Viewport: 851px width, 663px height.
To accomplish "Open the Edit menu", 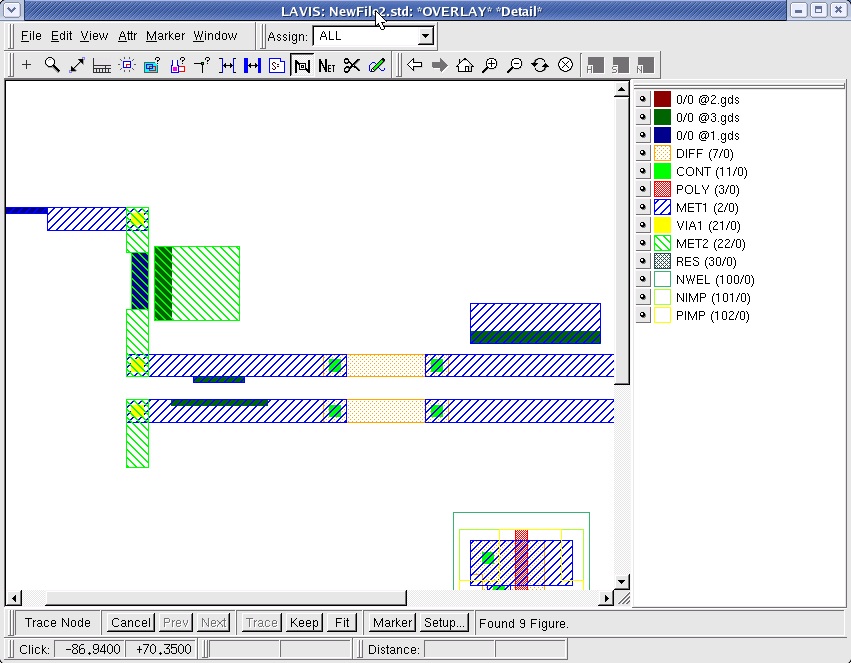I will pyautogui.click(x=61, y=36).
